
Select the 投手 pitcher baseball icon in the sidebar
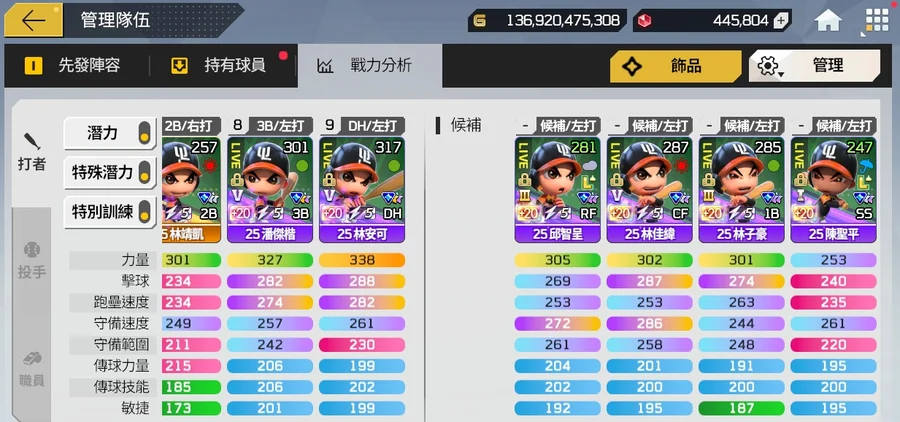(32, 260)
